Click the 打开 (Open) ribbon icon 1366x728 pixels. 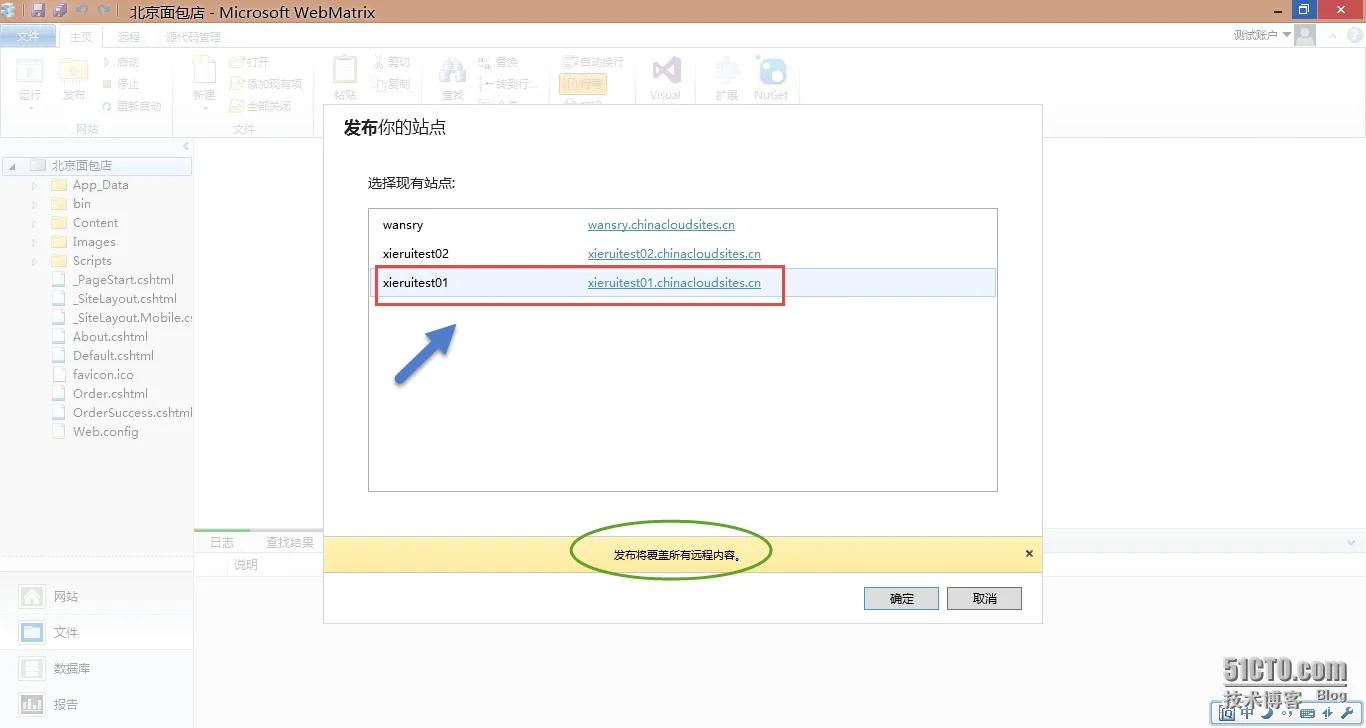point(237,62)
